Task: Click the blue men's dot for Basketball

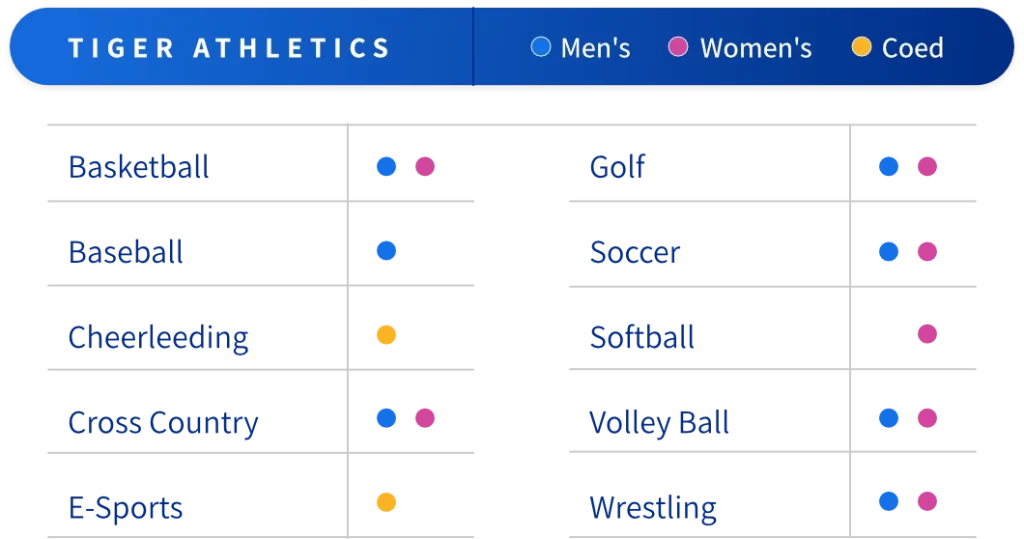Action: [x=387, y=166]
